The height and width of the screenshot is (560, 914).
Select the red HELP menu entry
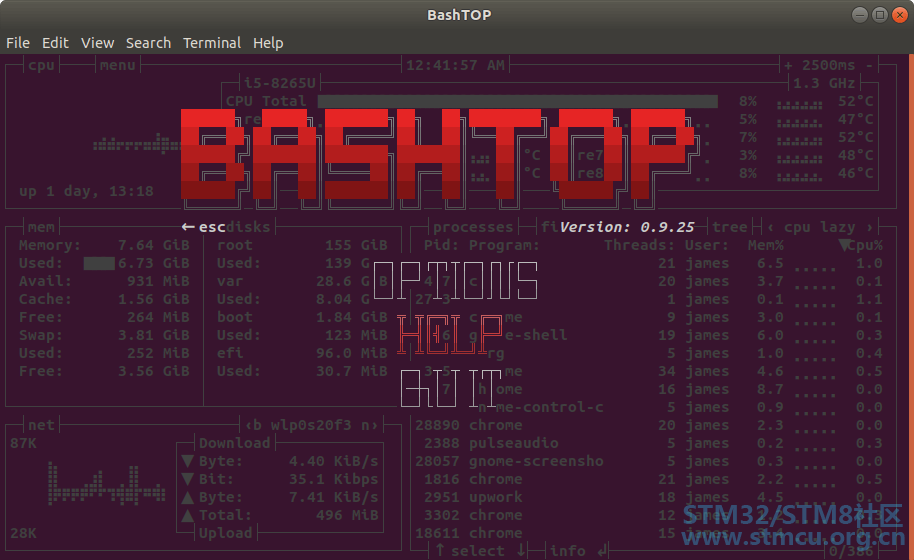click(449, 335)
